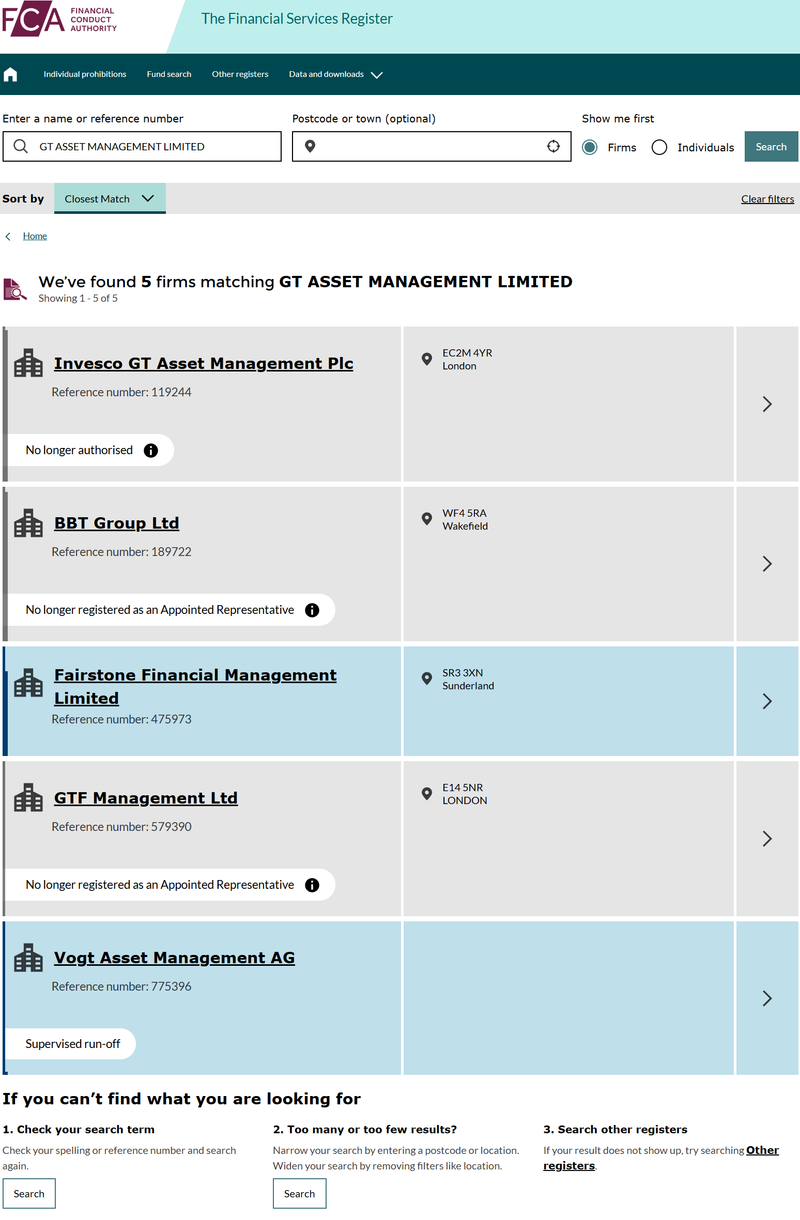Click Search under Check your search term
This screenshot has height=1220, width=800.
click(29, 1193)
